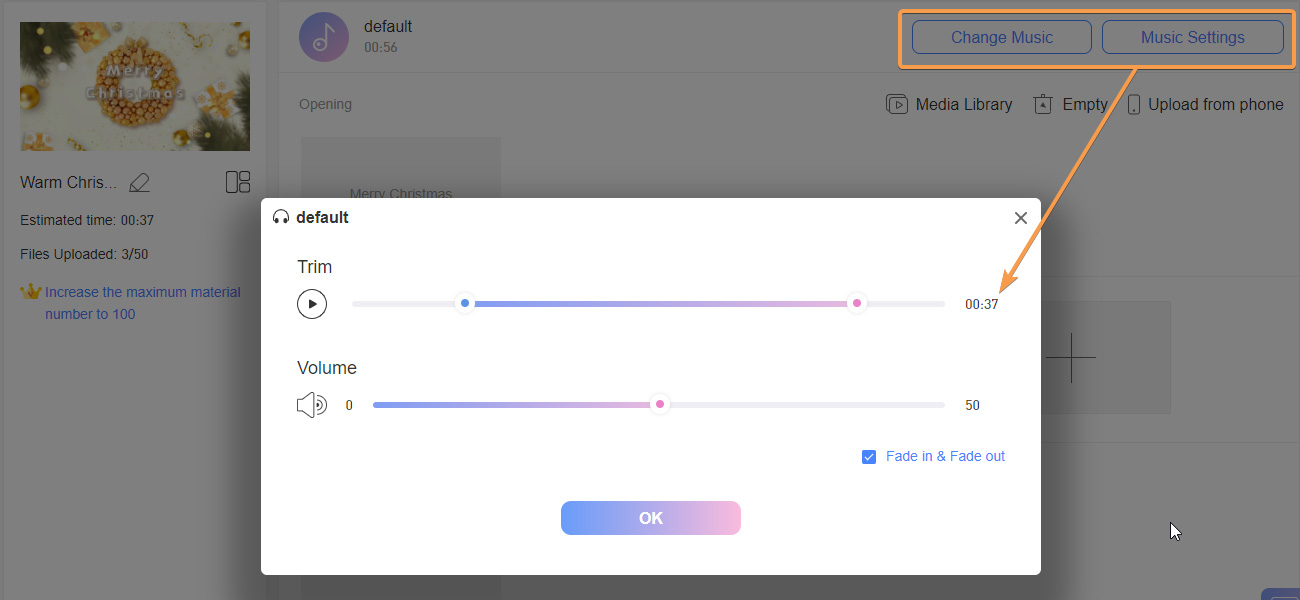Click the Change Music button
Viewport: 1300px width, 600px height.
point(1000,36)
